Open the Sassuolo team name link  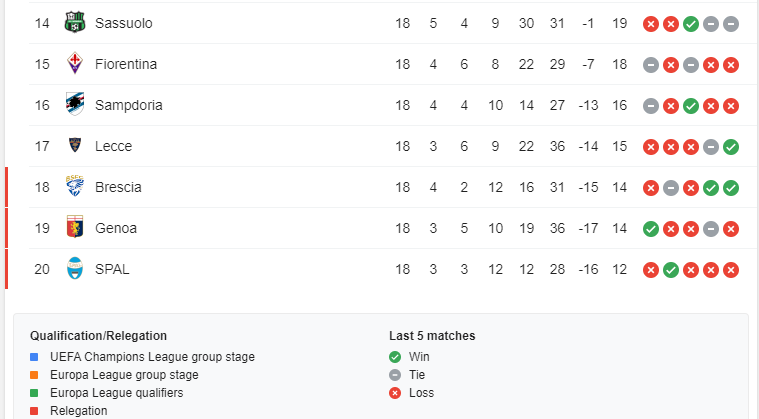123,23
